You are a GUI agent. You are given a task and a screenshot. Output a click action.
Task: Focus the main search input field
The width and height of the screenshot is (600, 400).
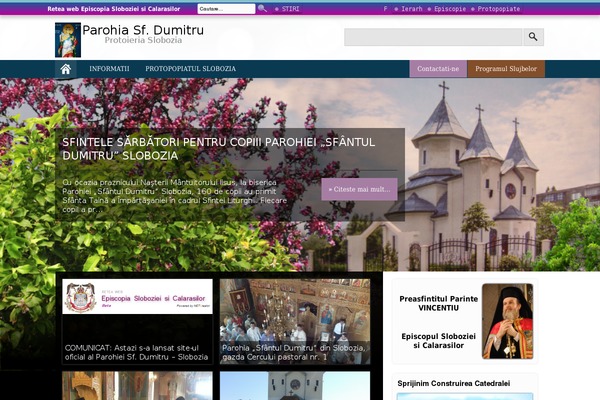point(433,37)
